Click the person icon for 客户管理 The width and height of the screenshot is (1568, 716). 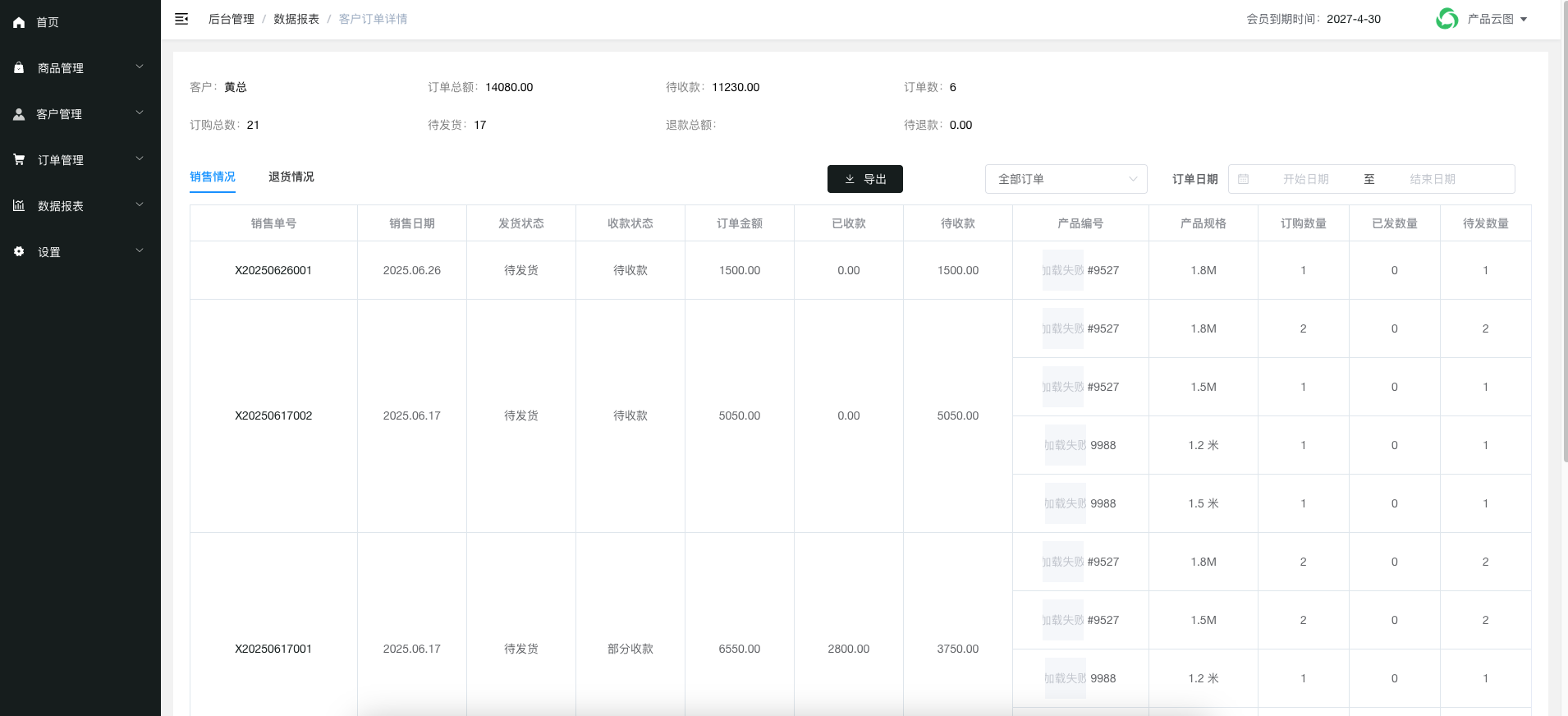[x=19, y=114]
